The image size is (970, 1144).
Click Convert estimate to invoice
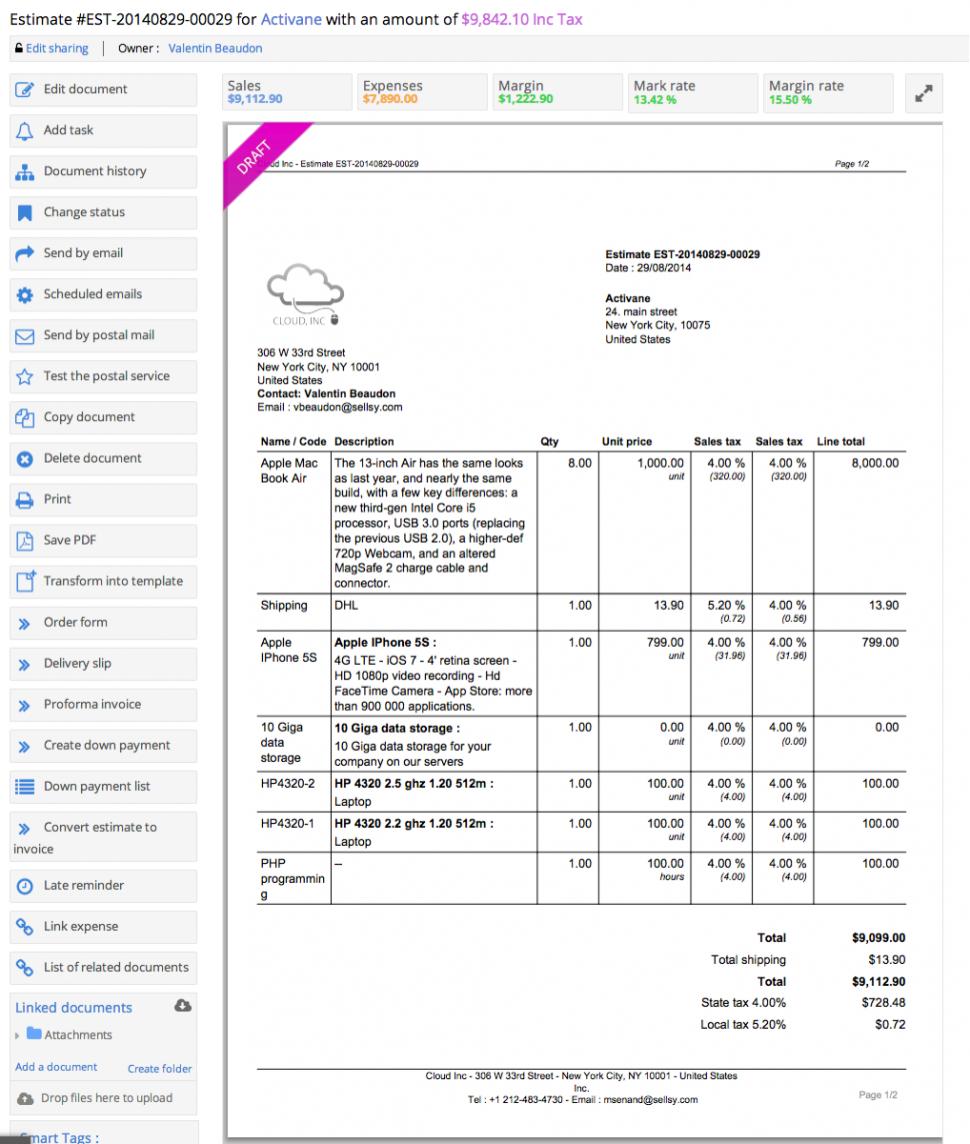99,828
